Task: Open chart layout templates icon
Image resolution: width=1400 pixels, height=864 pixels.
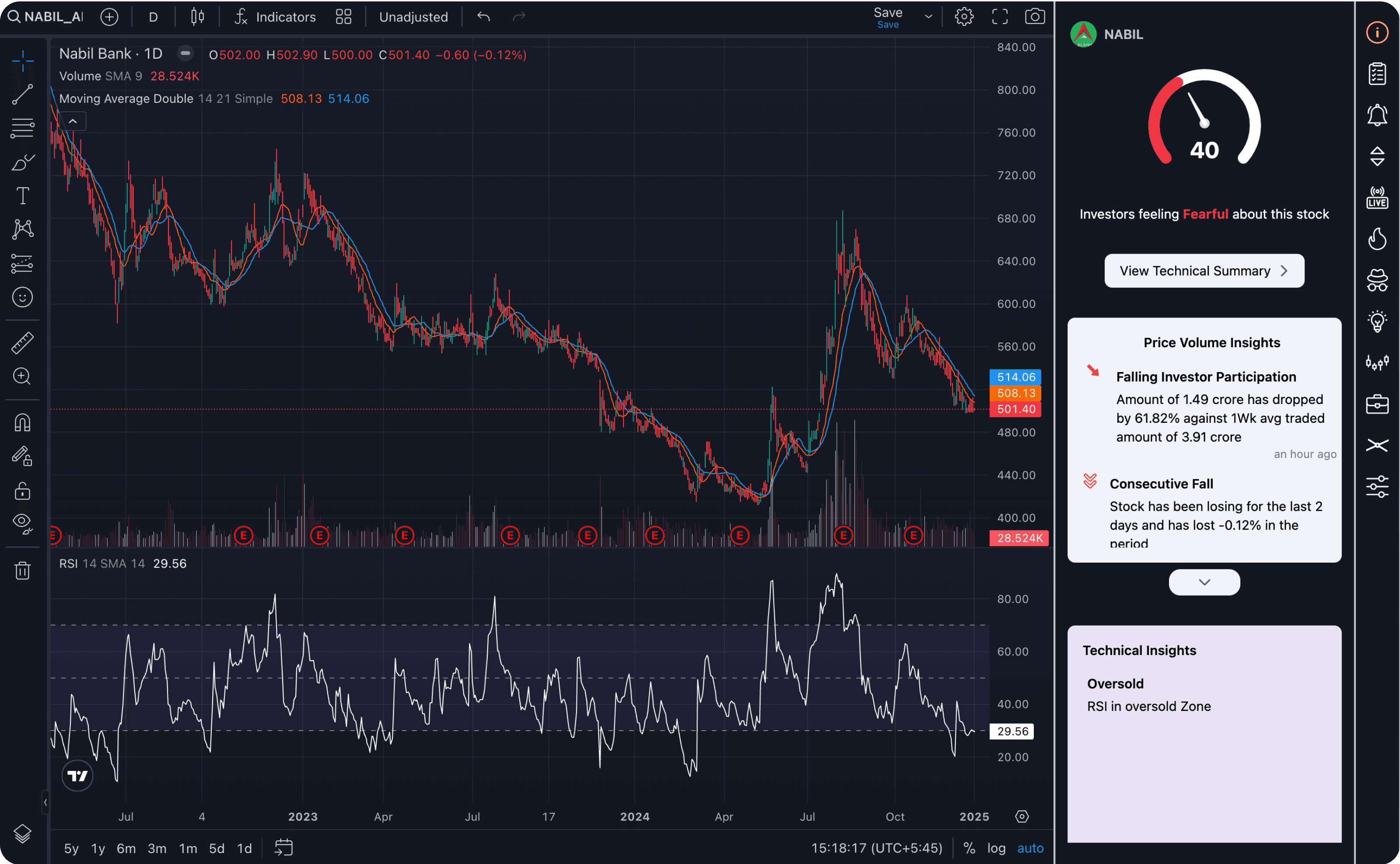Action: click(x=344, y=16)
